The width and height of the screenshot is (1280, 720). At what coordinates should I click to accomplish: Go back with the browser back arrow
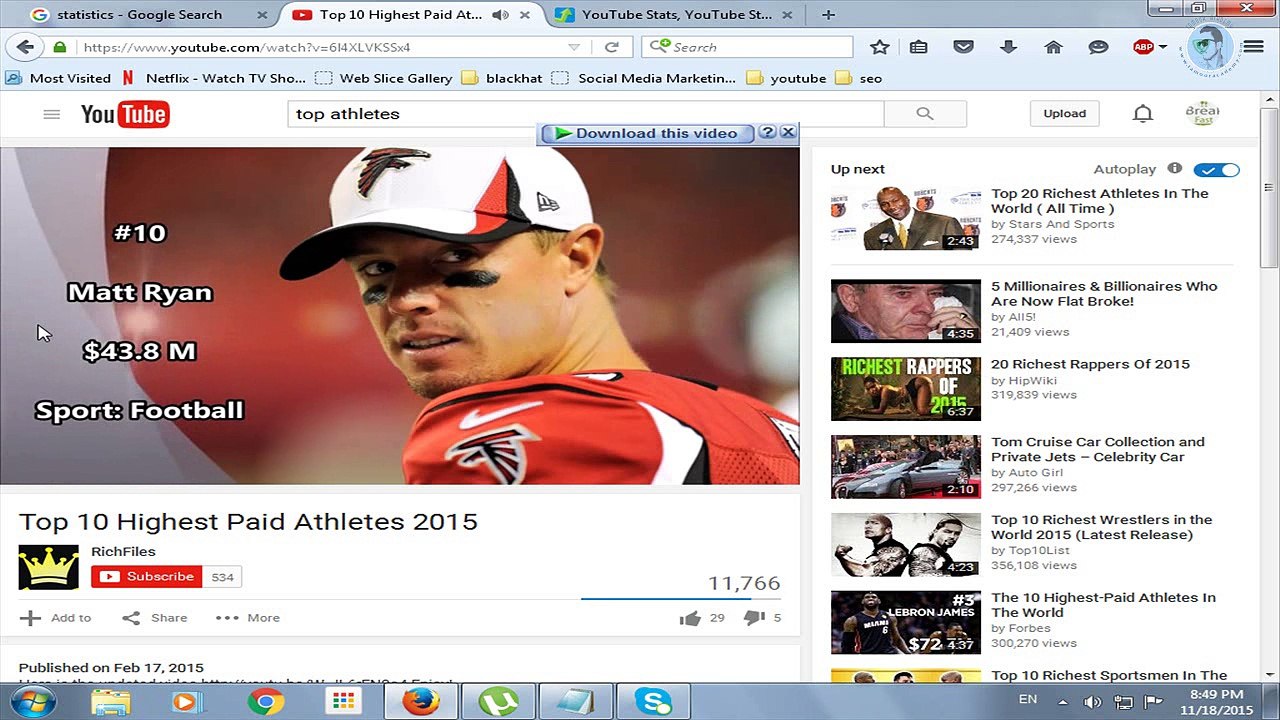[x=25, y=47]
